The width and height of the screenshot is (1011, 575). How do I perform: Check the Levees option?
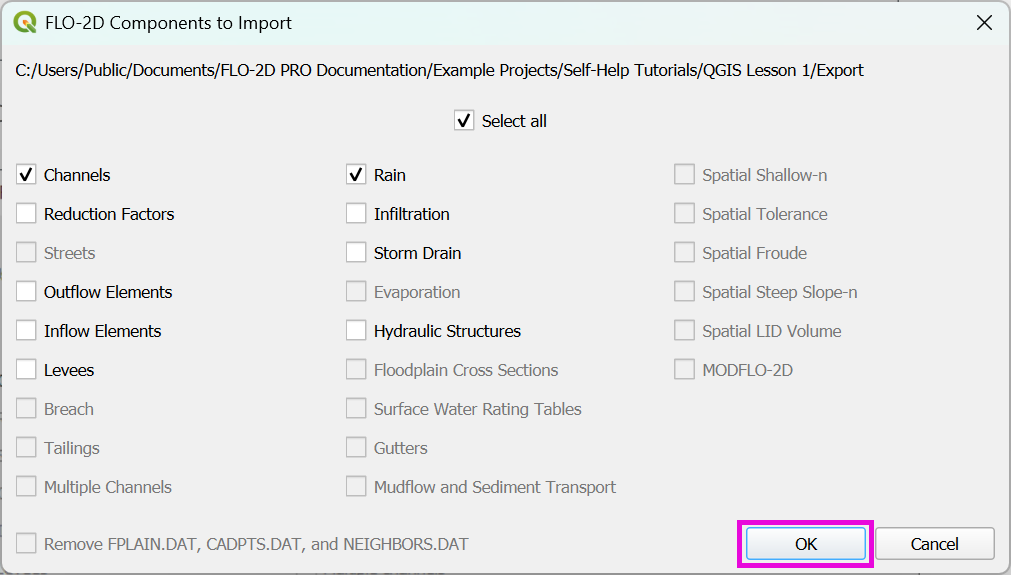[x=26, y=370]
